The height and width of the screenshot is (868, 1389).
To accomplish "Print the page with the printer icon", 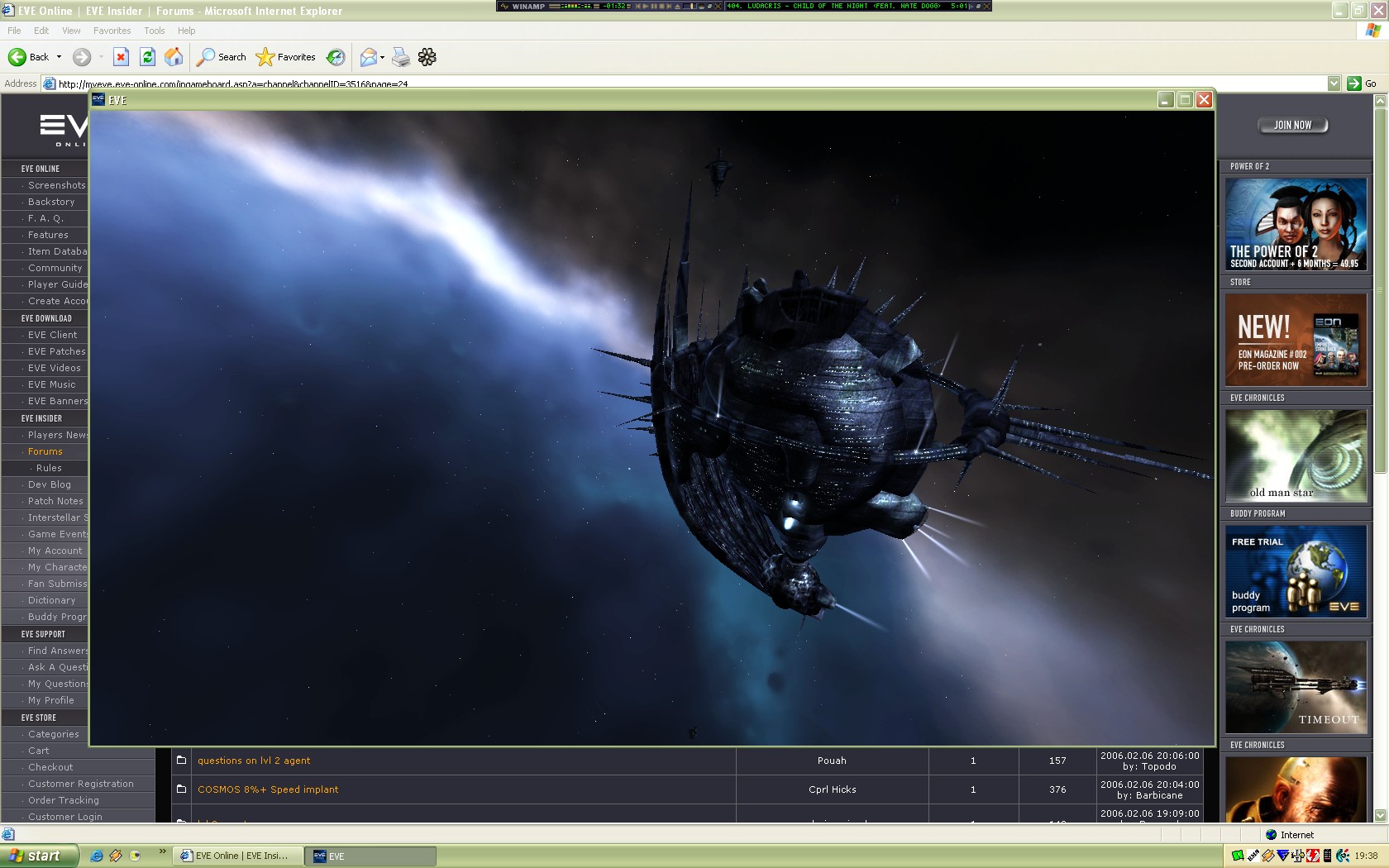I will point(401,57).
